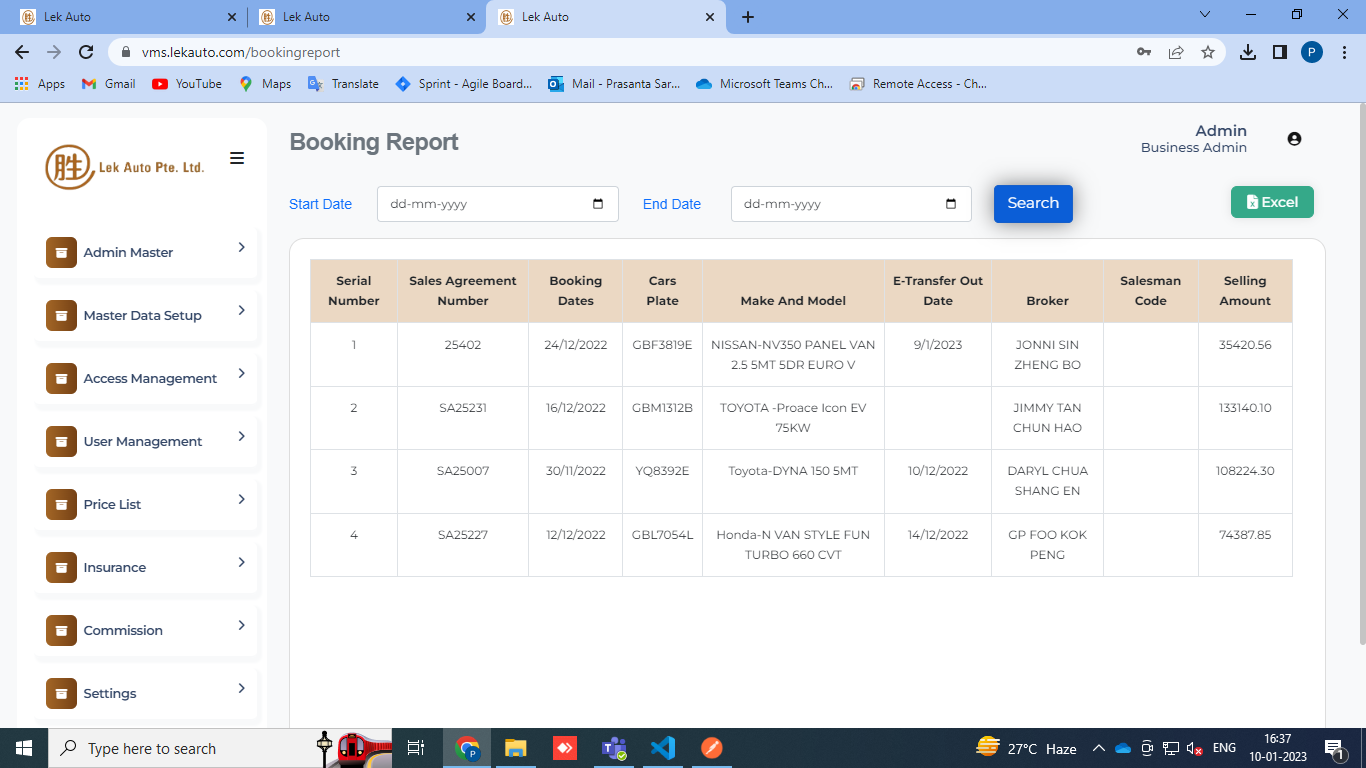Click inside the Start Date input field
This screenshot has width=1366, height=768.
point(485,204)
